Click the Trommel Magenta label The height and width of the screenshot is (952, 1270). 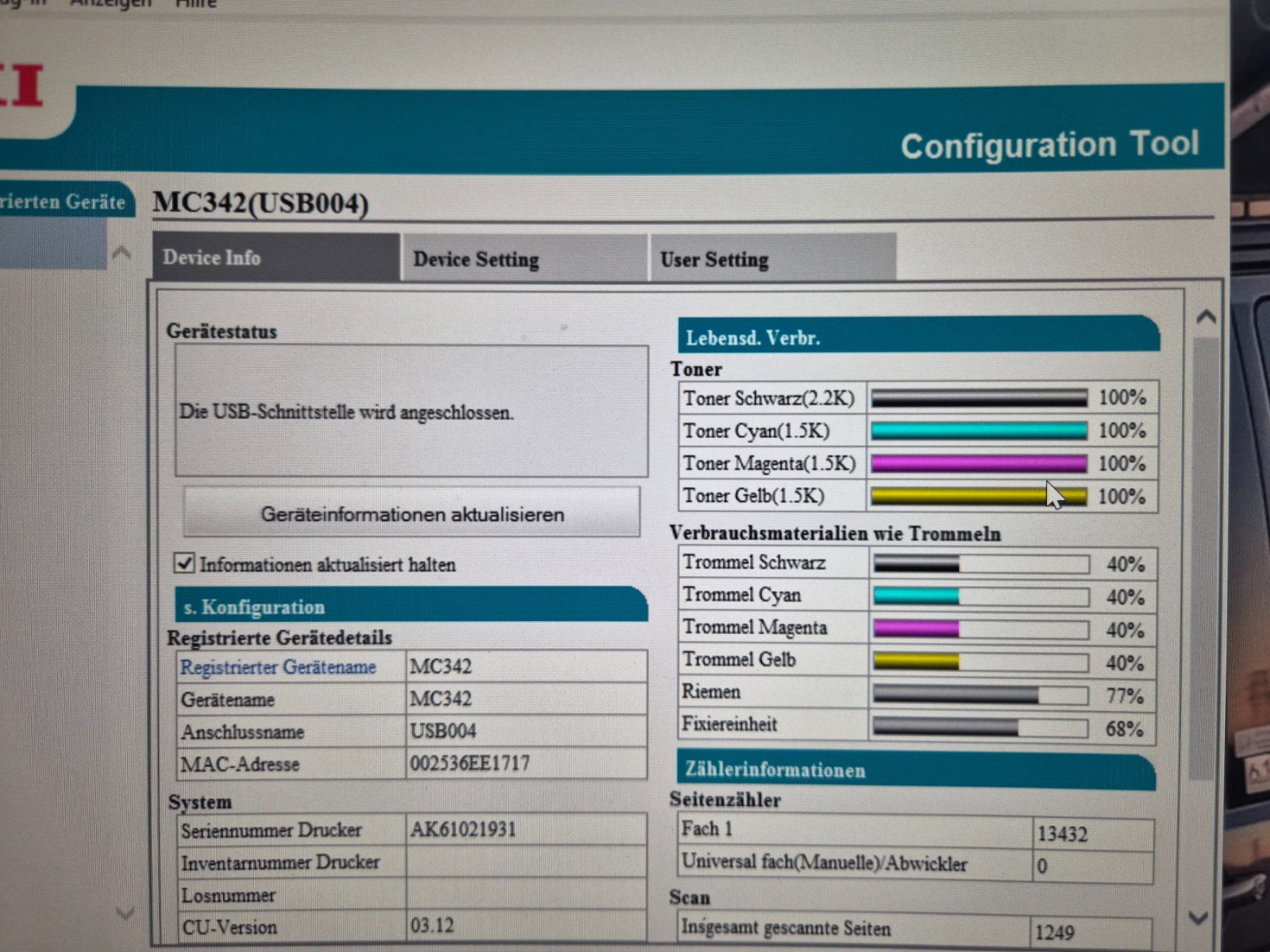tap(755, 627)
